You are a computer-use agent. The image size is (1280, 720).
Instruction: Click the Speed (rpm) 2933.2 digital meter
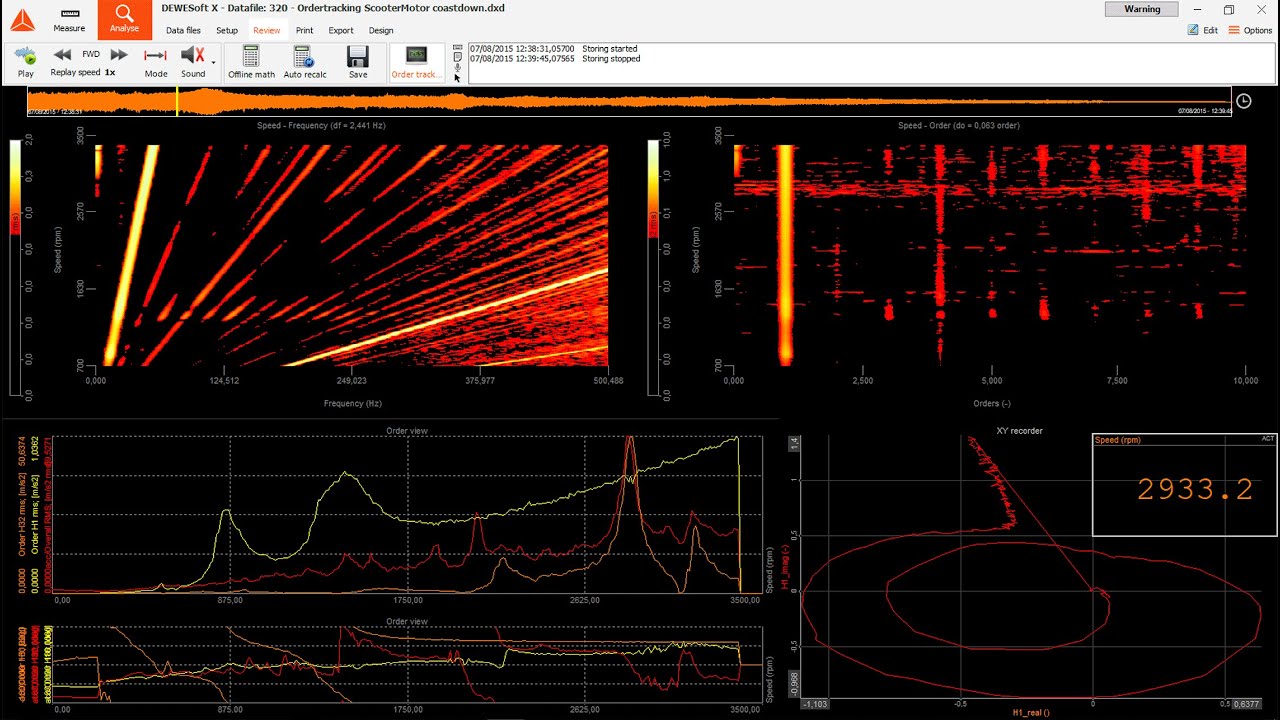(1184, 485)
